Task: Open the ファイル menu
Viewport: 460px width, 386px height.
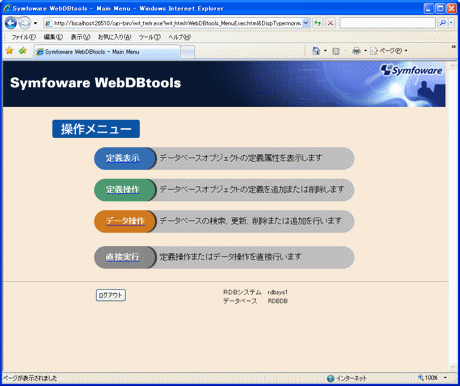Action: [23, 37]
